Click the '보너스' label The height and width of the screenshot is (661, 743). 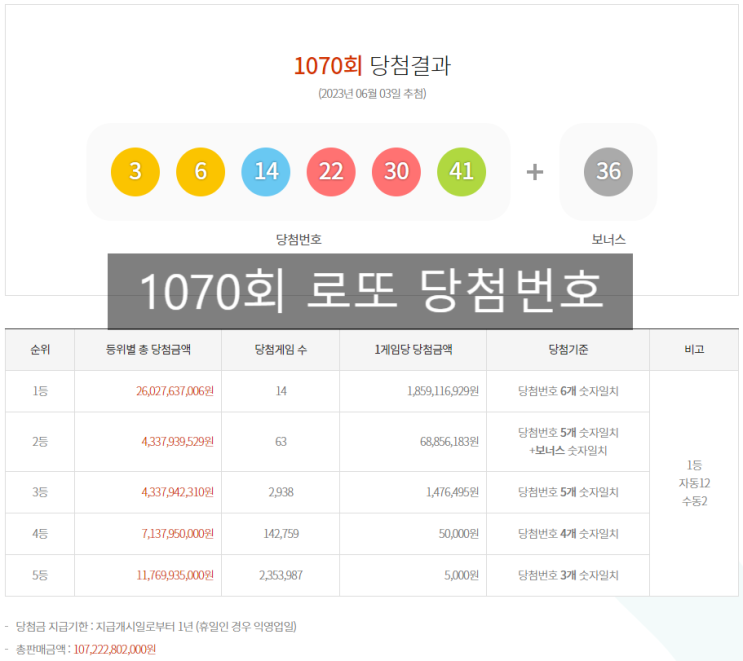(608, 239)
